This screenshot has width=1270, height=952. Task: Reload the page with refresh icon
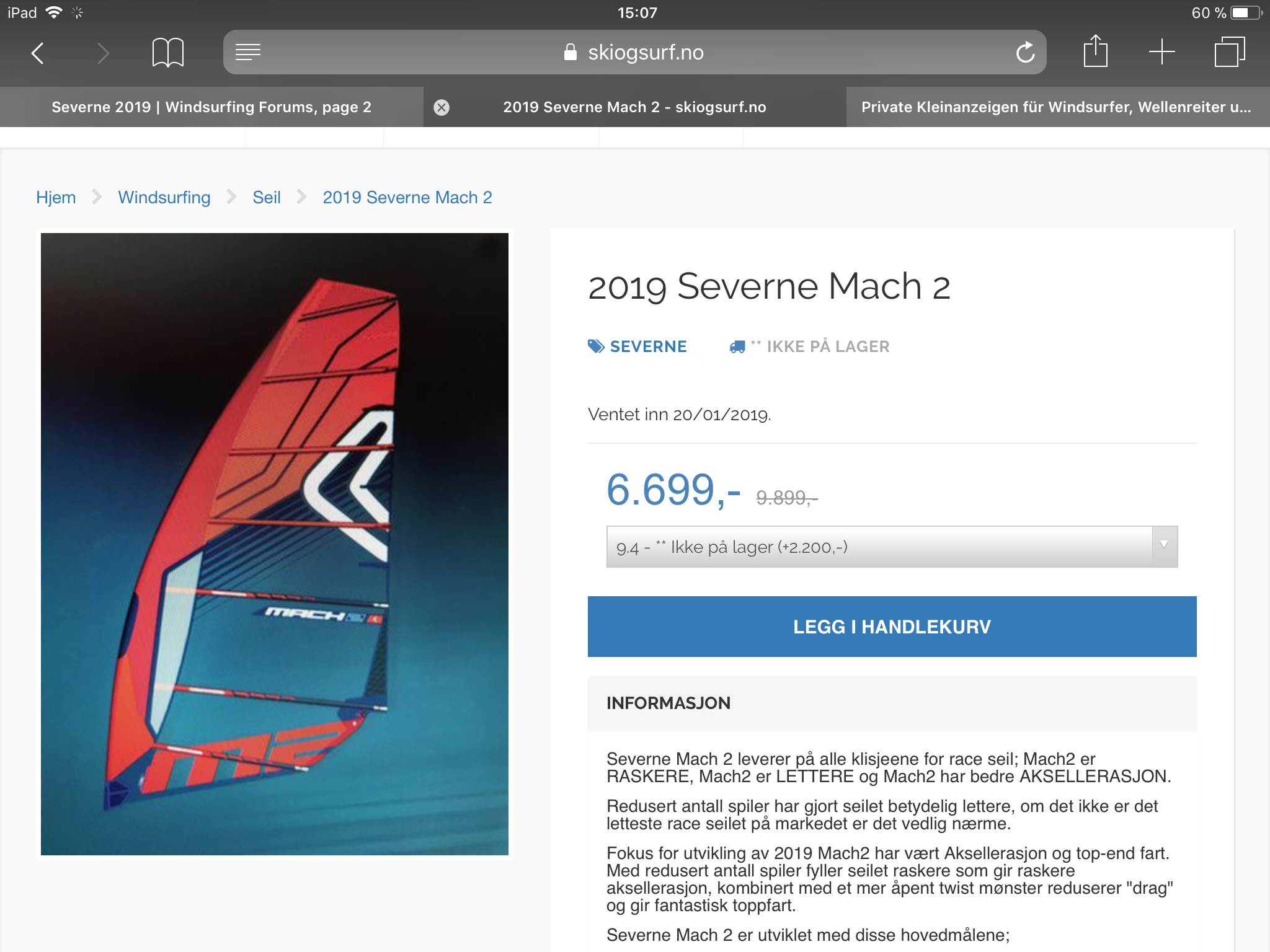click(1025, 53)
